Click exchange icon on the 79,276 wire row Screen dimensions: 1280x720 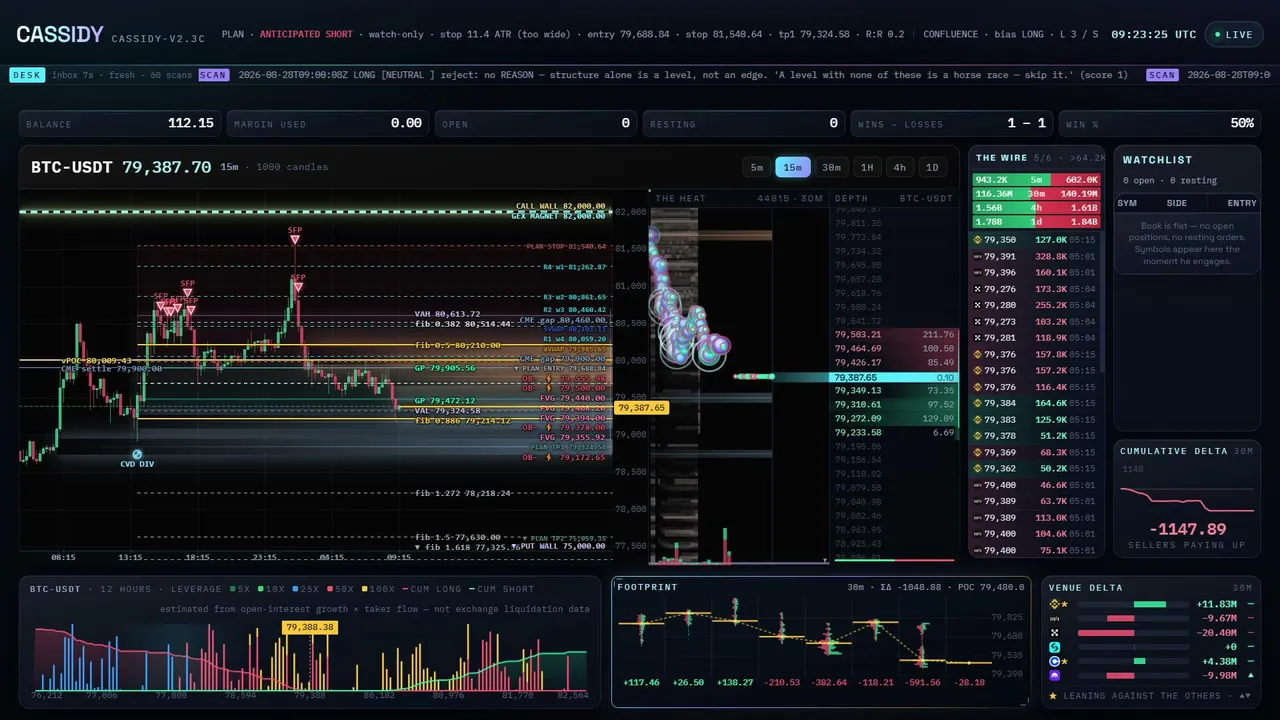[x=978, y=289]
